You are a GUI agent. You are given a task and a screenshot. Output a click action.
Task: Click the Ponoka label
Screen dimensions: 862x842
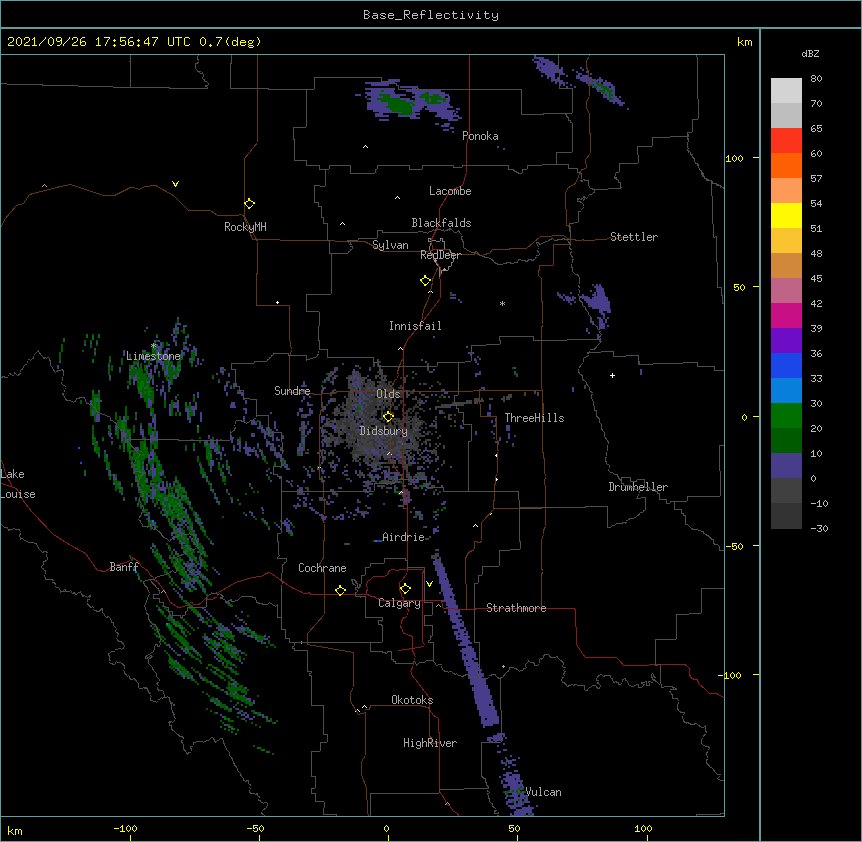[480, 136]
